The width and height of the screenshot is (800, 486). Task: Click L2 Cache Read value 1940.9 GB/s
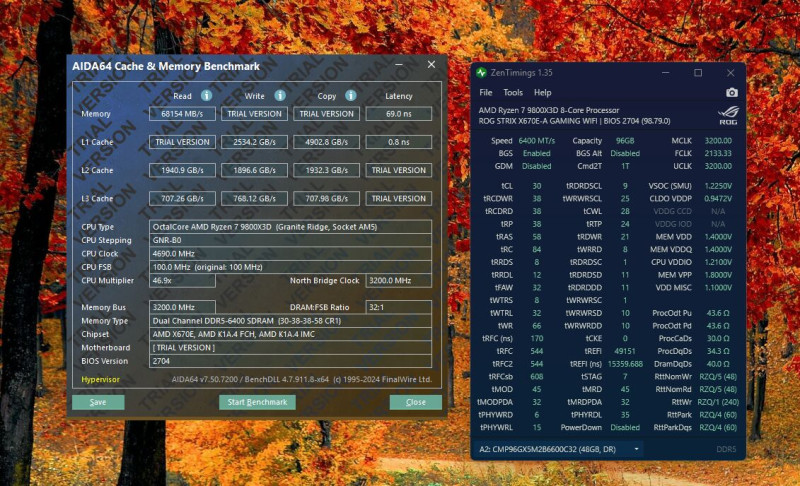[182, 170]
